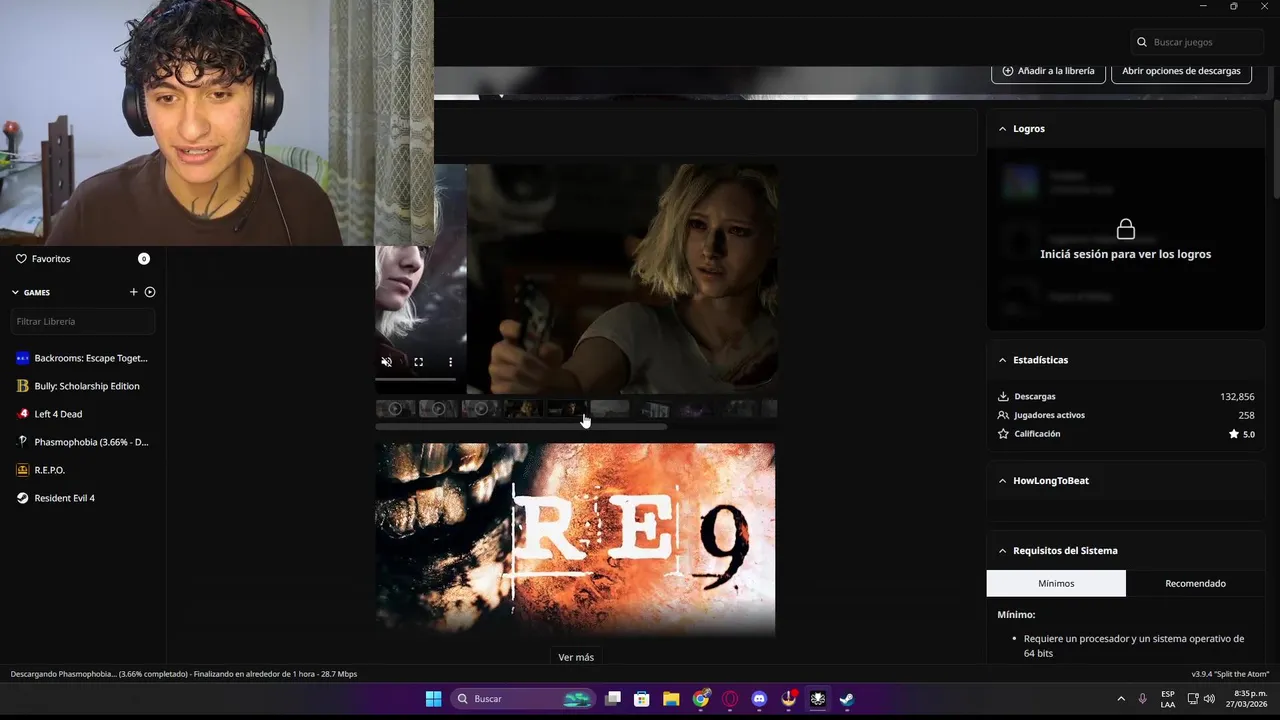Collapse the Estadísticas section
This screenshot has width=1280, height=720.
pyautogui.click(x=1003, y=360)
